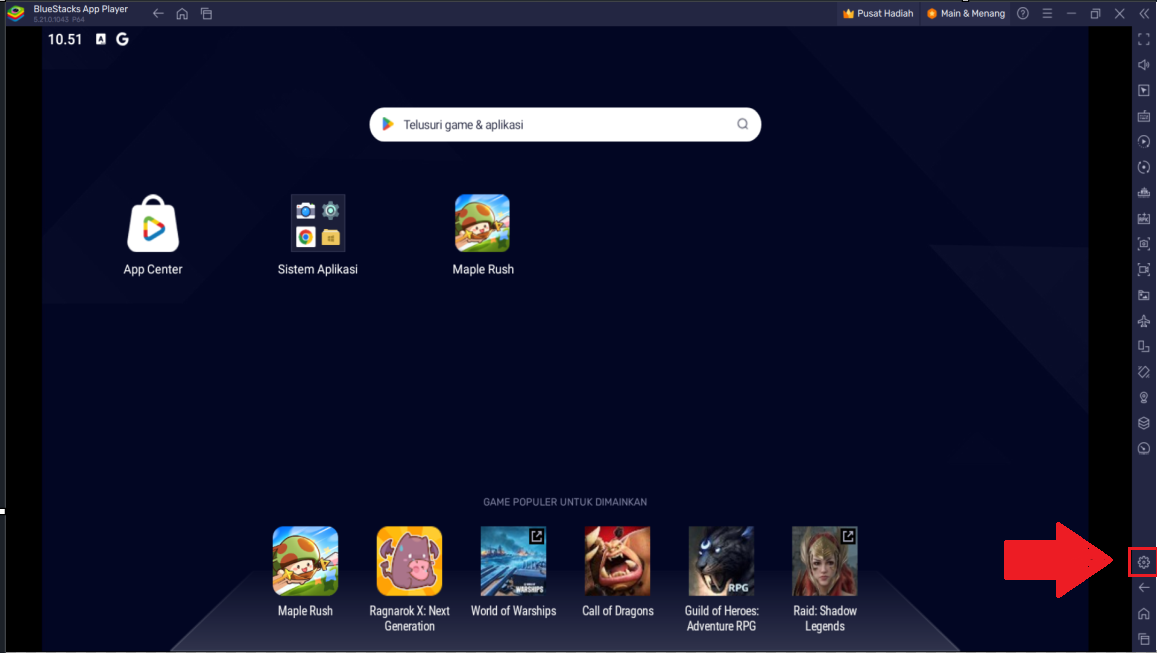Click the sync operations circular icon
The image size is (1157, 653).
point(1143,167)
